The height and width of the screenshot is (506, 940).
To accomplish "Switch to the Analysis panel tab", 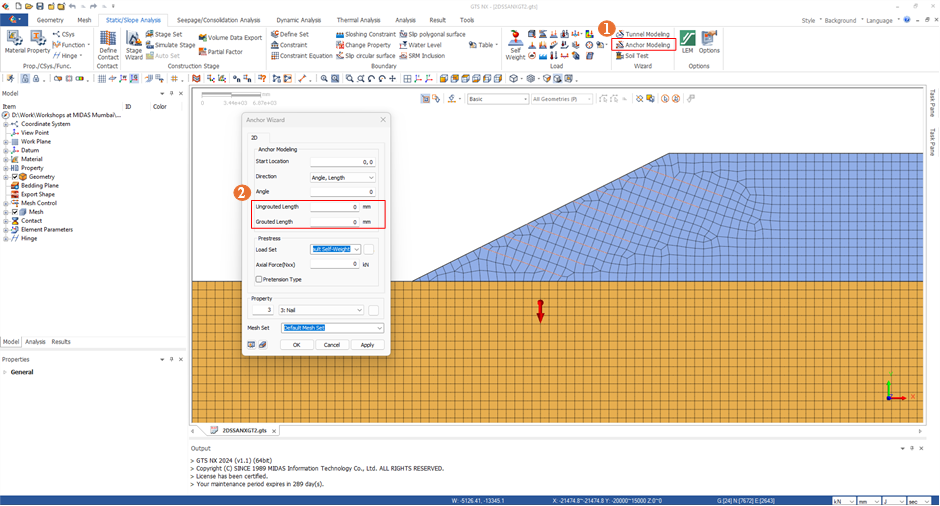I will (35, 342).
